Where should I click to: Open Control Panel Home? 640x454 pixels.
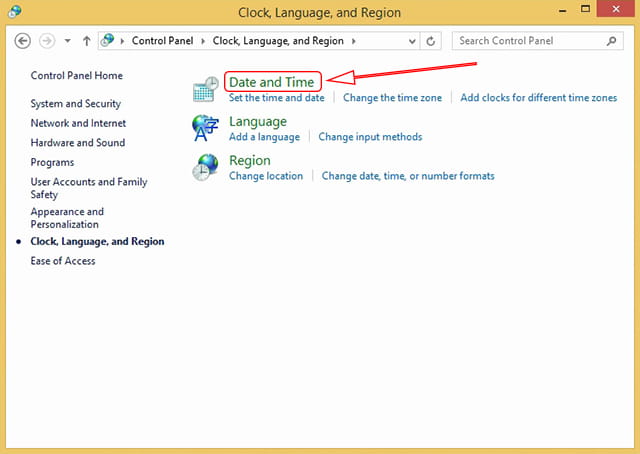pyautogui.click(x=77, y=76)
